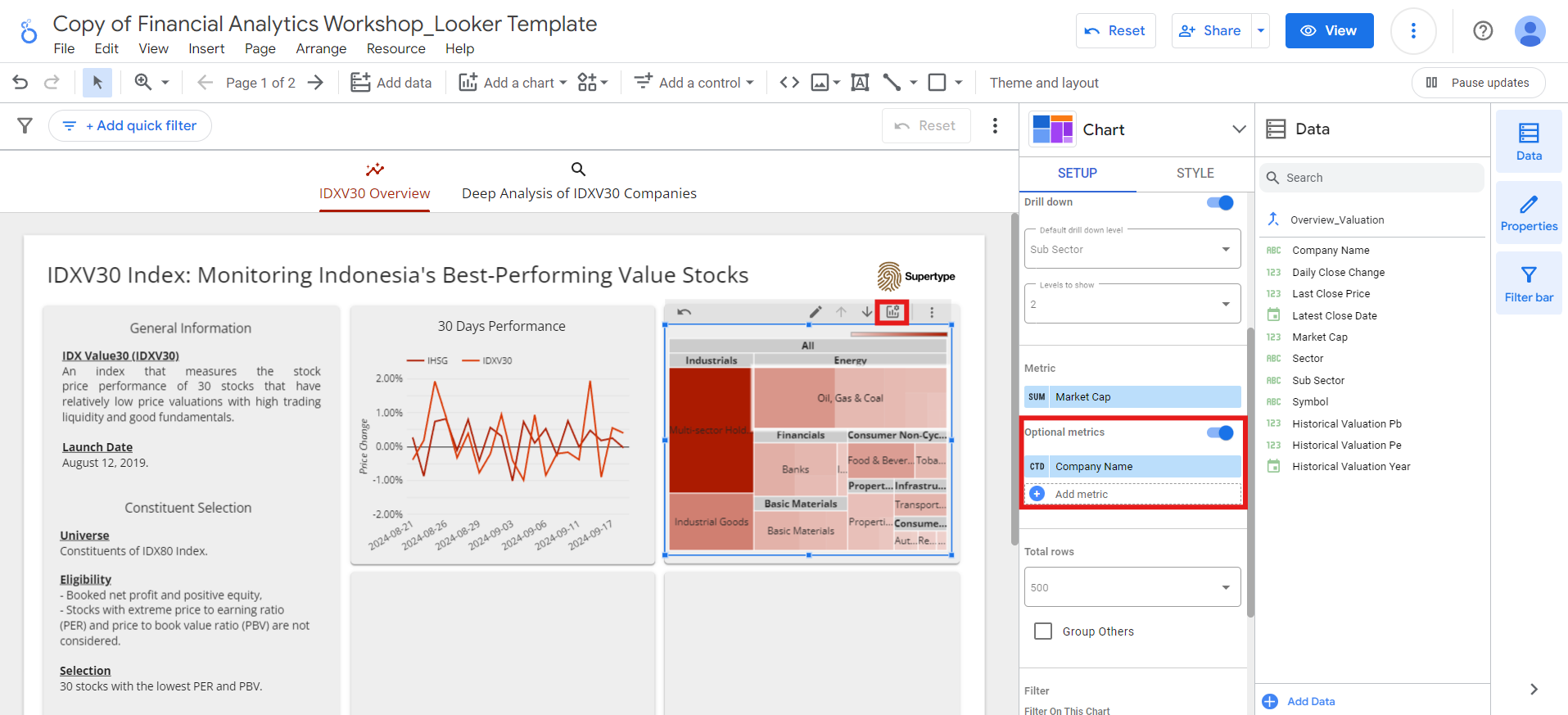This screenshot has width=1568, height=715.
Task: Focus the Data panel Search field
Action: tap(1371, 178)
